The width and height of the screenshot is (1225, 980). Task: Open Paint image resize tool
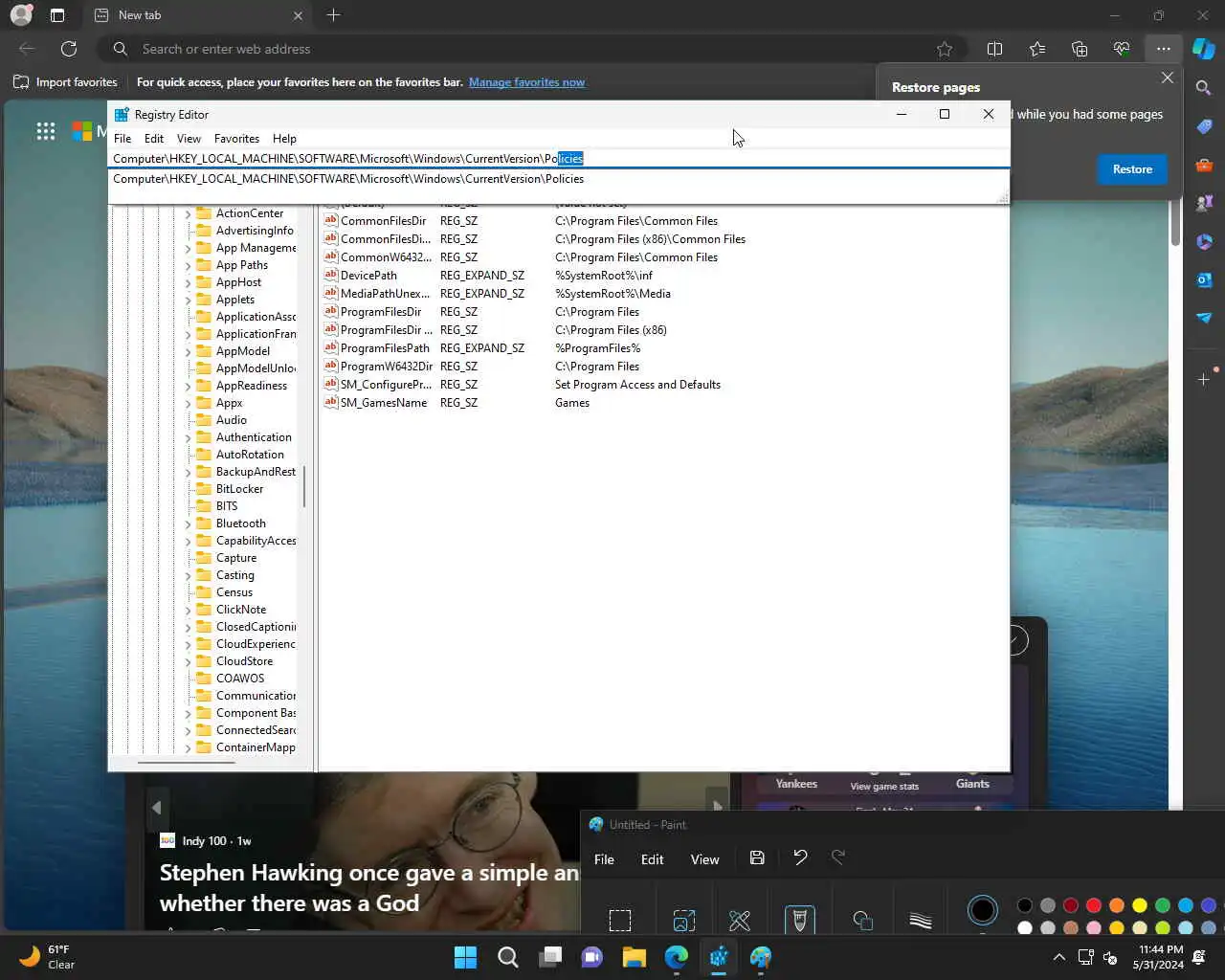[x=683, y=921]
